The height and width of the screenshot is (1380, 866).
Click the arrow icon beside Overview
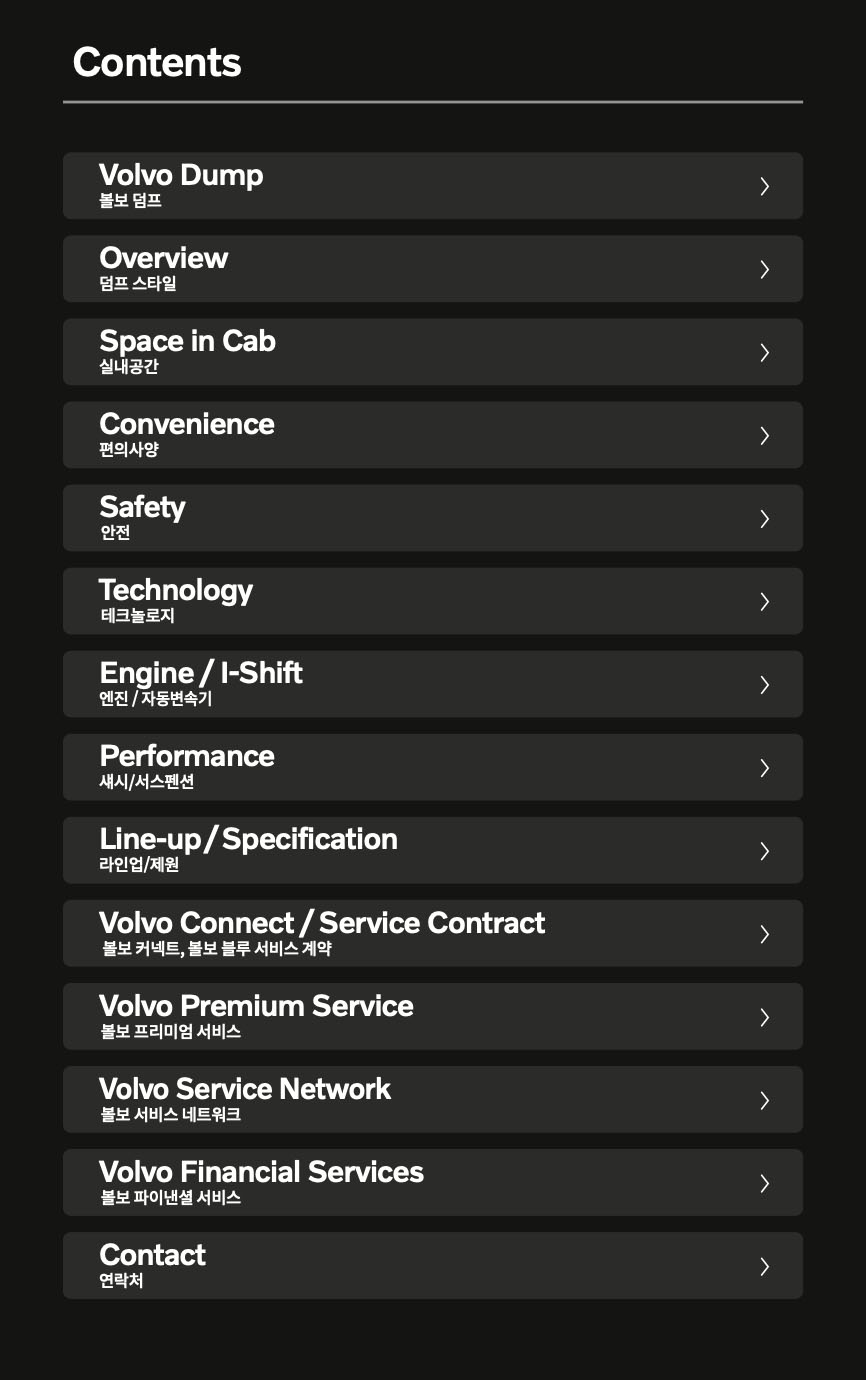764,269
